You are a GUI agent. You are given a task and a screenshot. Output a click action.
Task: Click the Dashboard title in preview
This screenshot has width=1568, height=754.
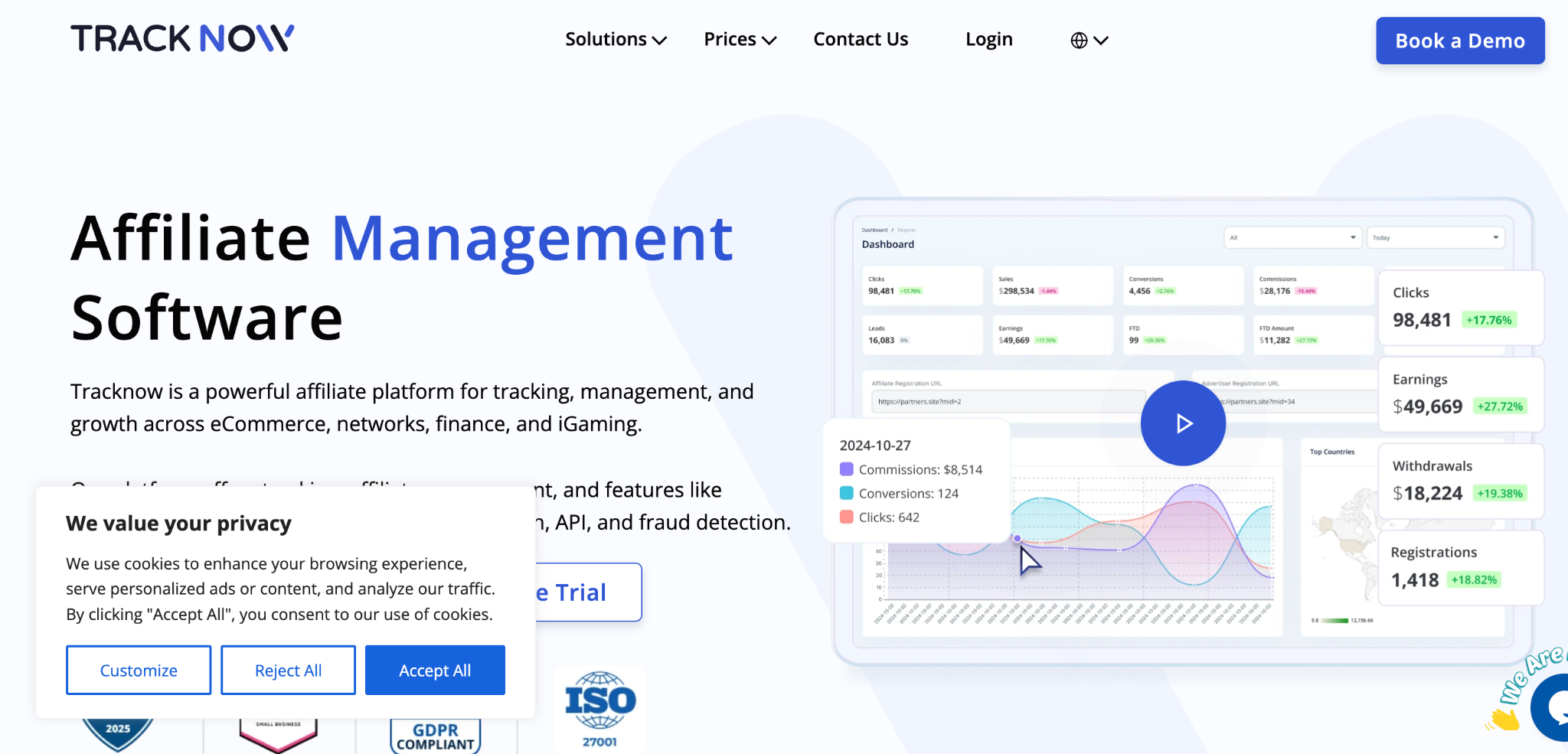(x=888, y=244)
